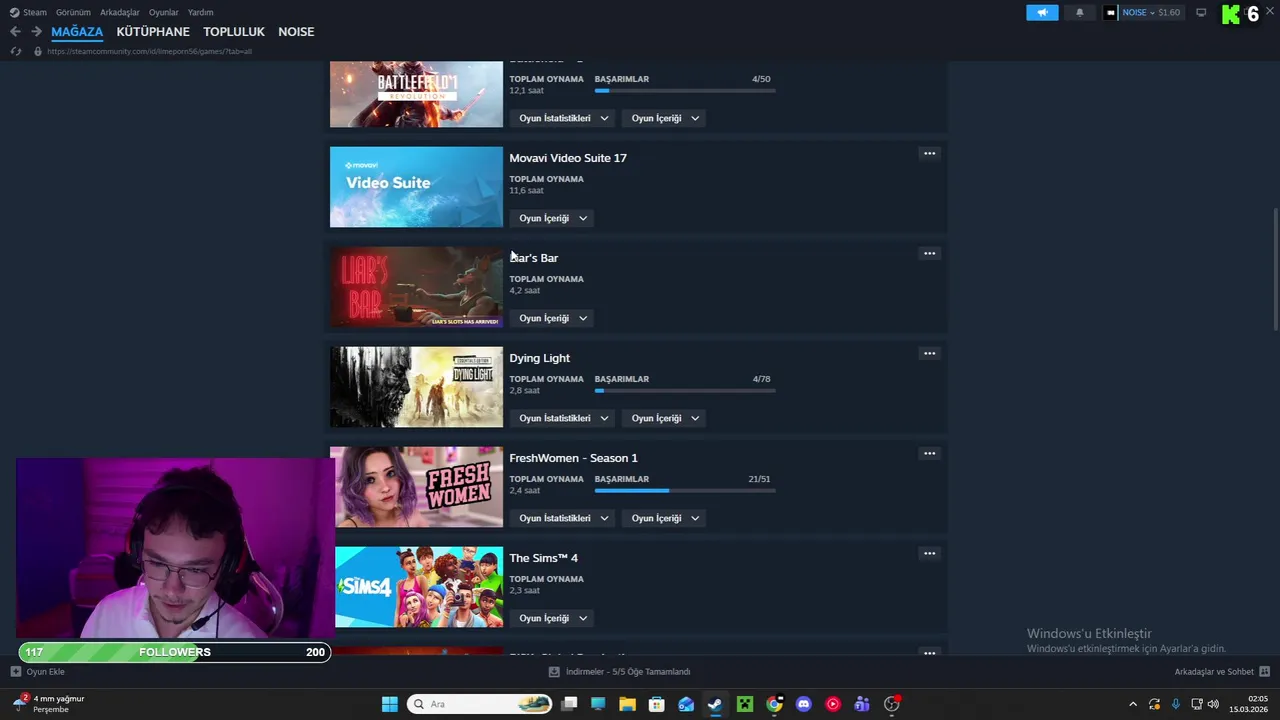Open NOISE account dropdown with wallet balance
The image size is (1280, 720).
tap(1144, 13)
